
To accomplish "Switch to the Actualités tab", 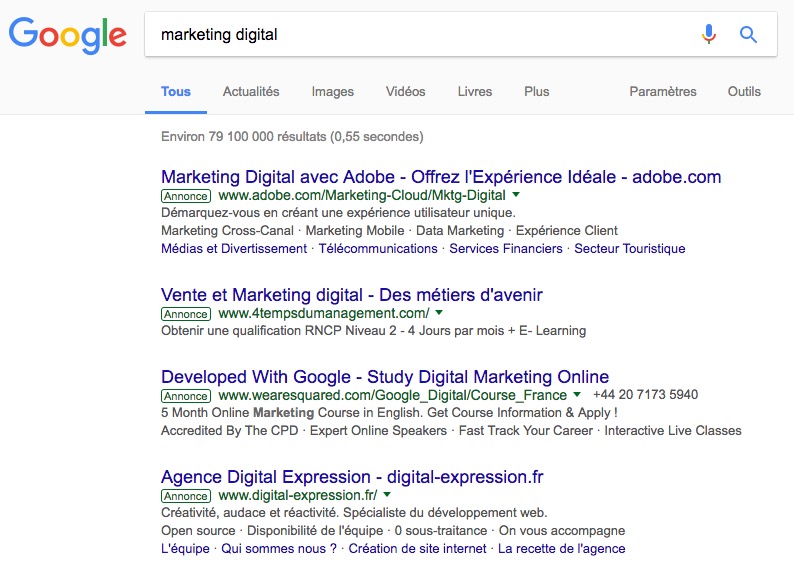I will pos(251,92).
